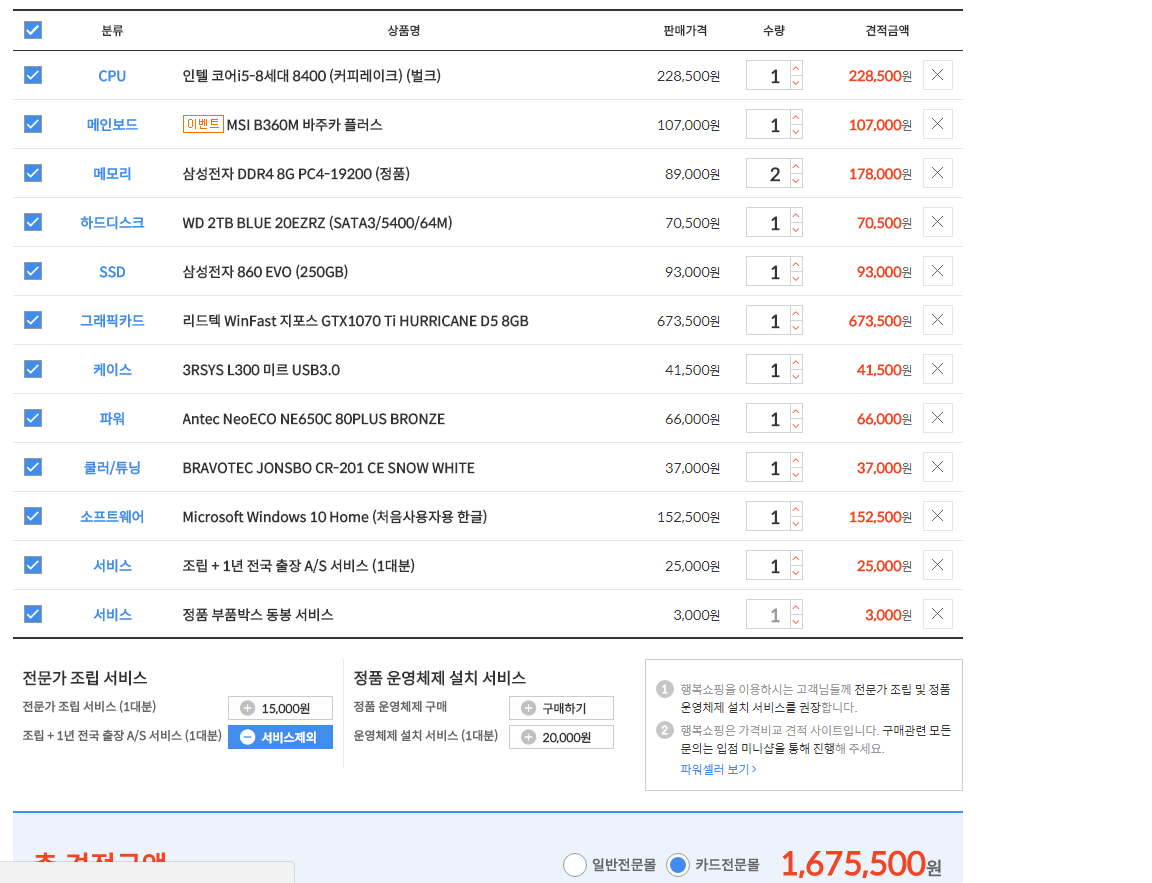Add the 15,000원 expert assembly service

[280, 708]
